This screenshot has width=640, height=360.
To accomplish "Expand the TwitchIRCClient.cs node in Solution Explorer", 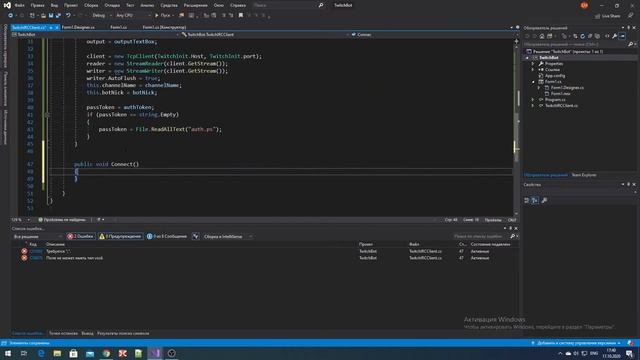I will [533, 106].
